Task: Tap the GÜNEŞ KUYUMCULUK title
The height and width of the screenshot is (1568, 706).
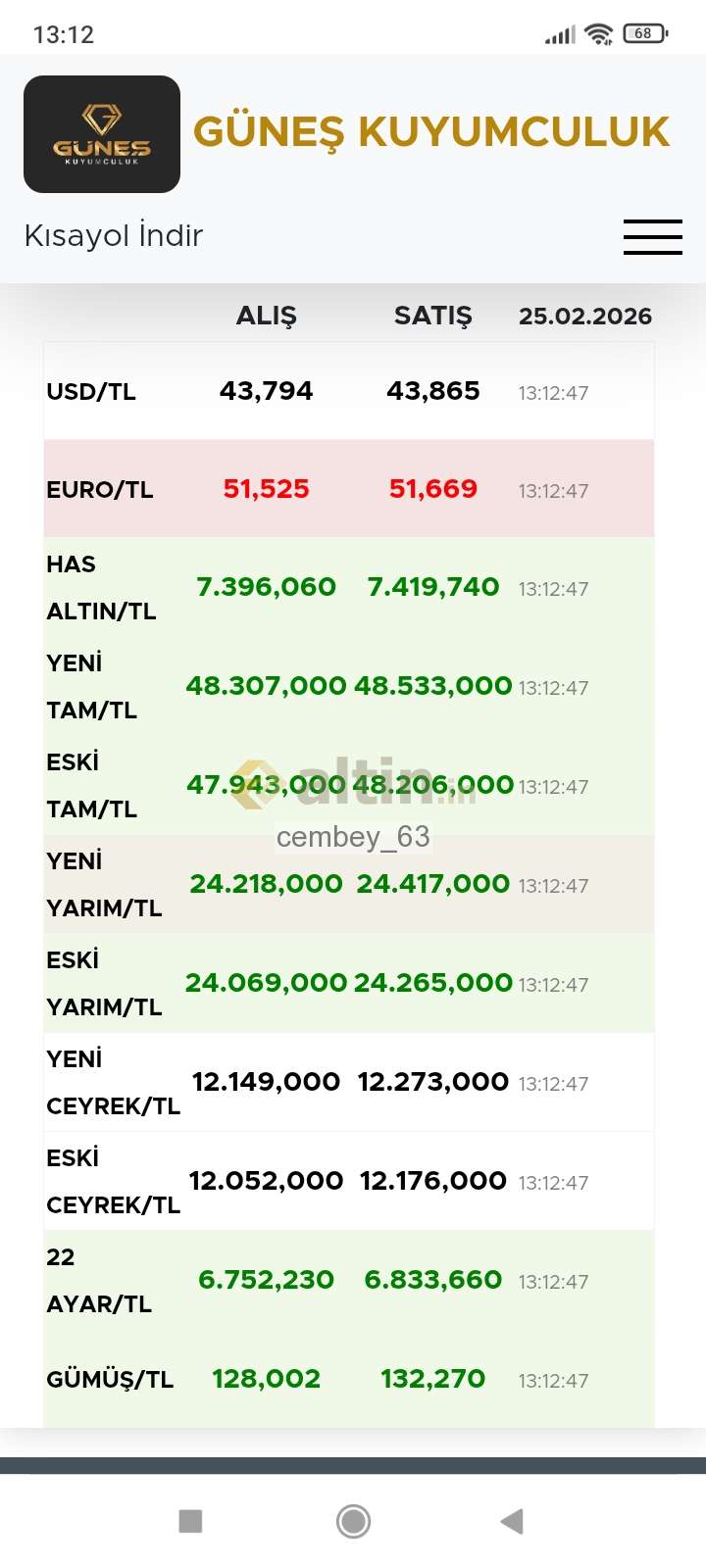Action: click(431, 132)
